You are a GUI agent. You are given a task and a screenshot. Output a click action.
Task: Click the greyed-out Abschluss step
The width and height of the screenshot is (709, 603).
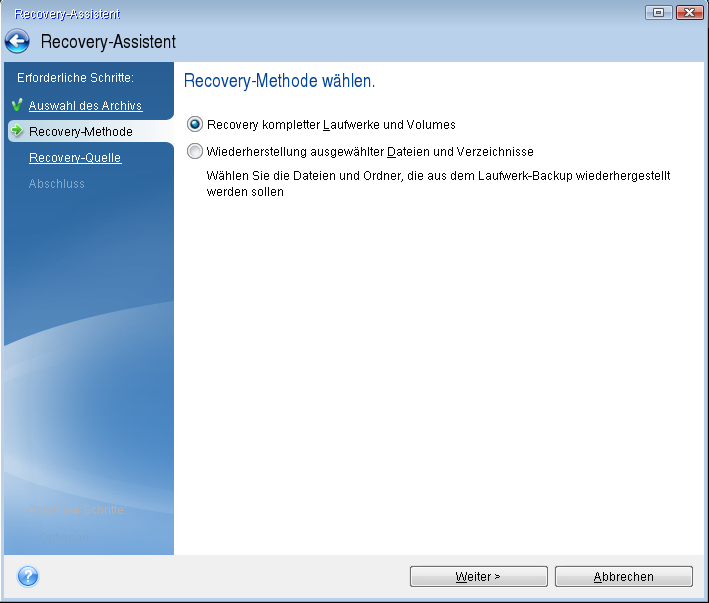pos(57,184)
